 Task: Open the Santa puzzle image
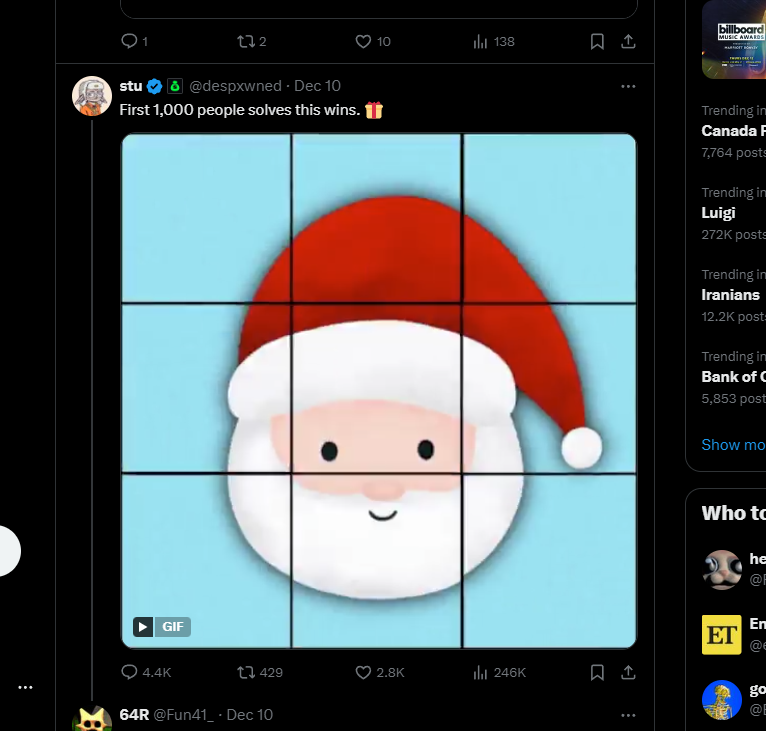point(379,390)
